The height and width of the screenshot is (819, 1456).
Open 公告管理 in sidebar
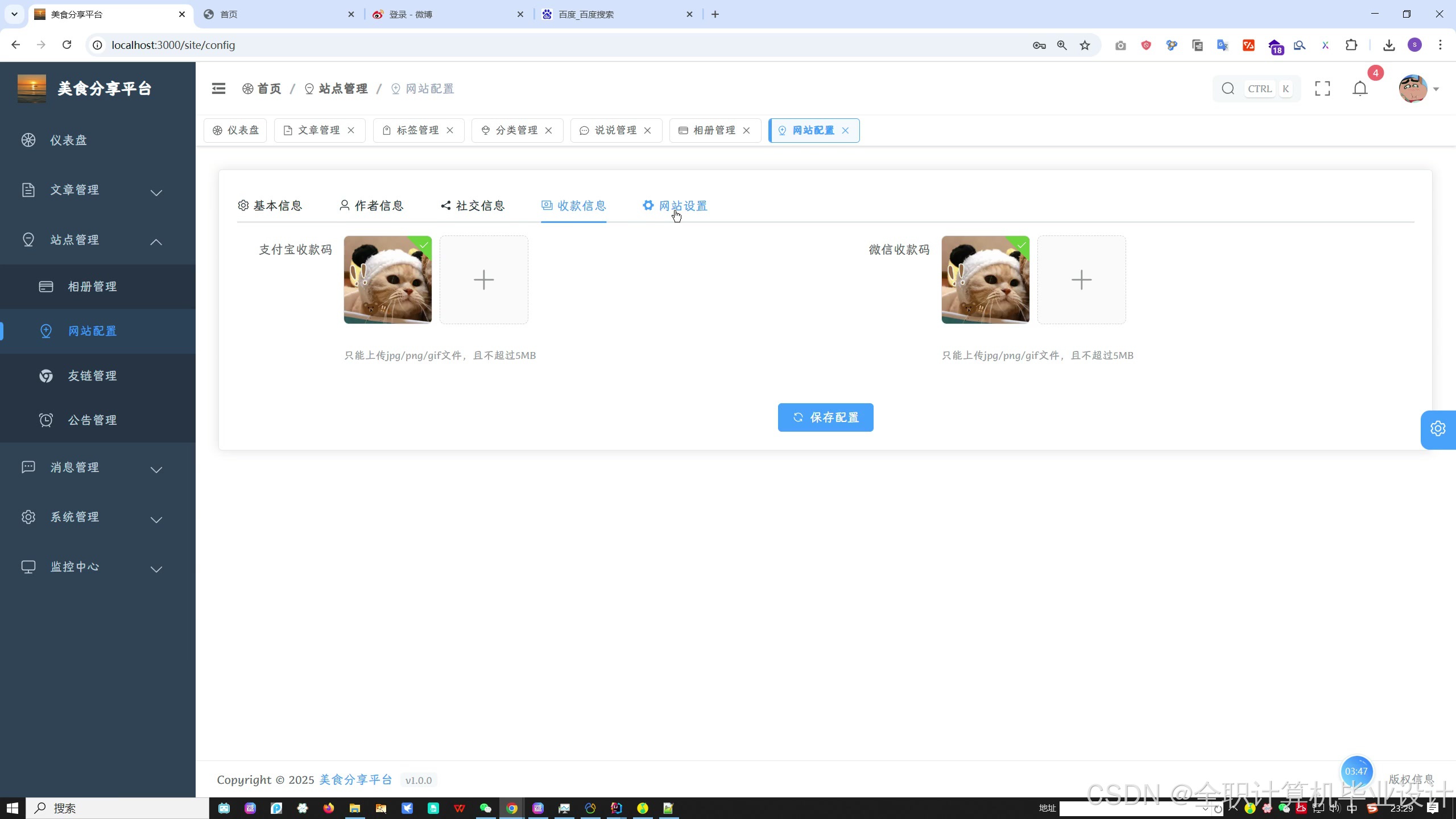click(x=92, y=420)
